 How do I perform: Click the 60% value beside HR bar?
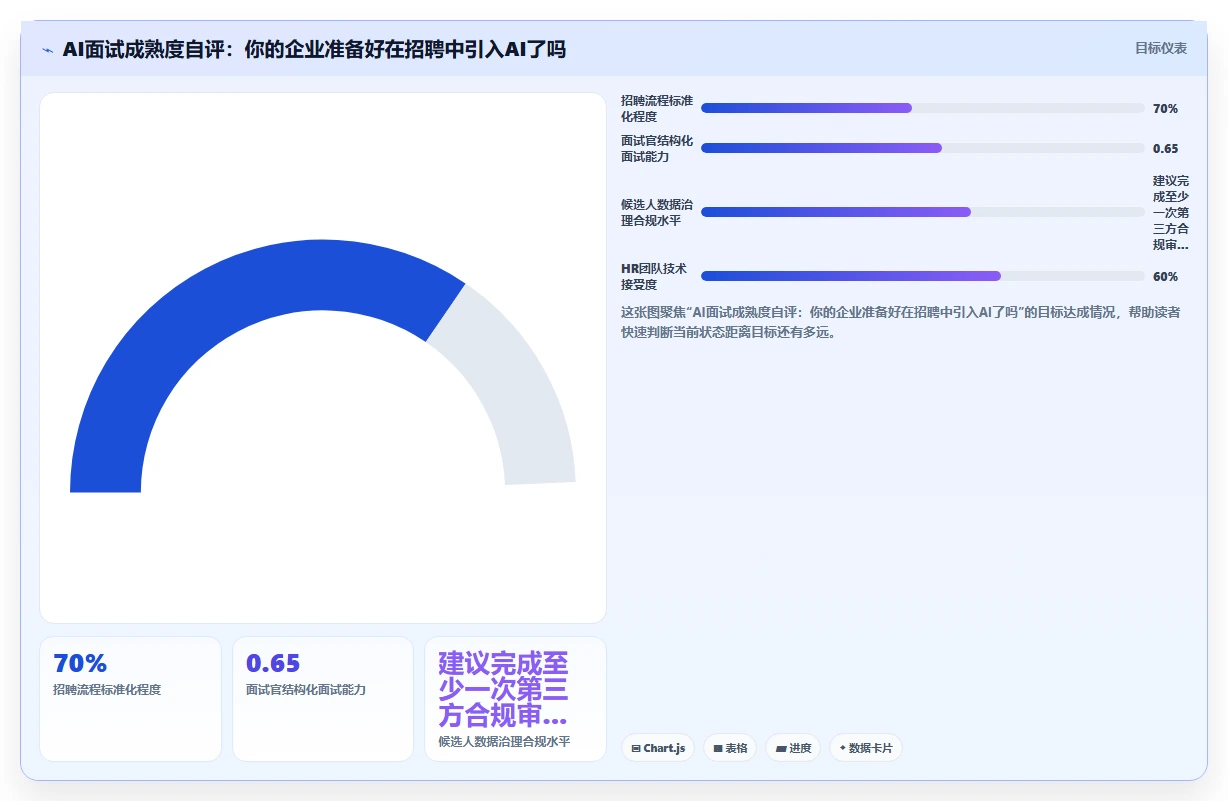tap(1165, 276)
